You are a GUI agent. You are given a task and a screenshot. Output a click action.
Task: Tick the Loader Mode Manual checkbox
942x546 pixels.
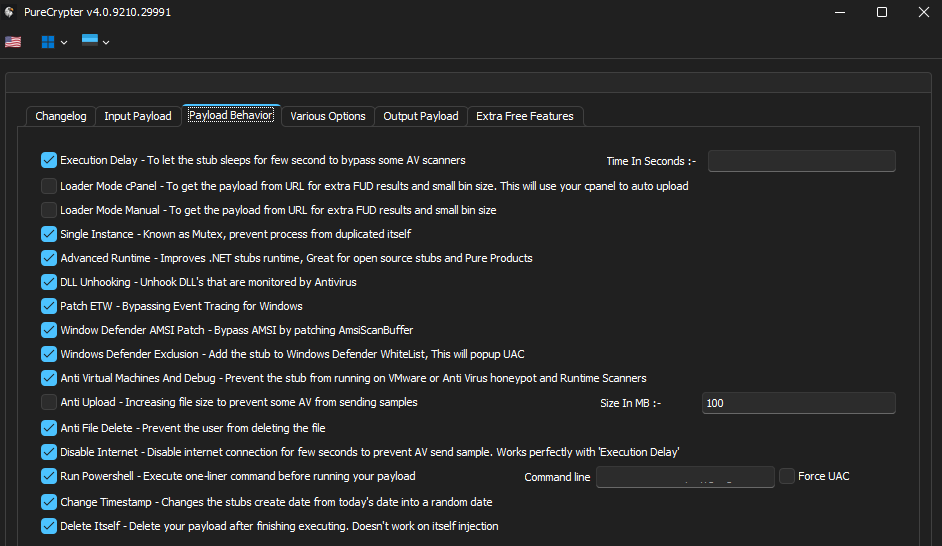pos(49,210)
